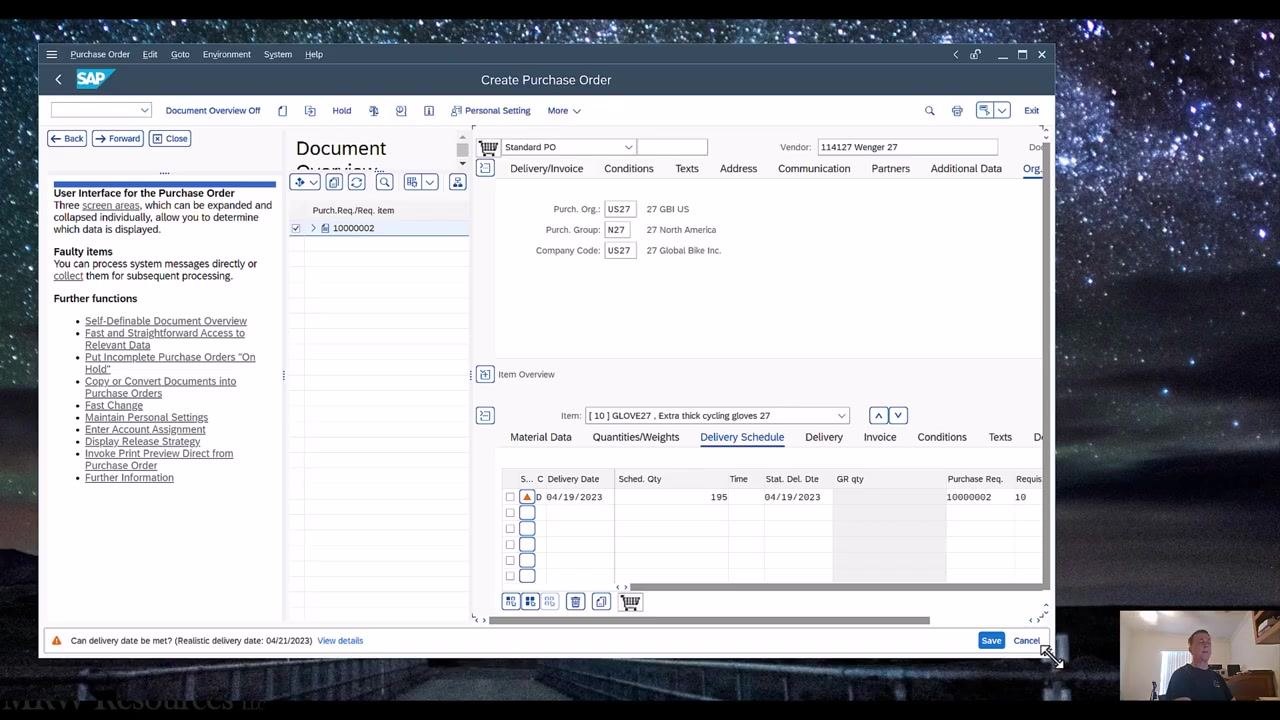
Task: Click the search magnifier in the toolbar
Action: [929, 111]
